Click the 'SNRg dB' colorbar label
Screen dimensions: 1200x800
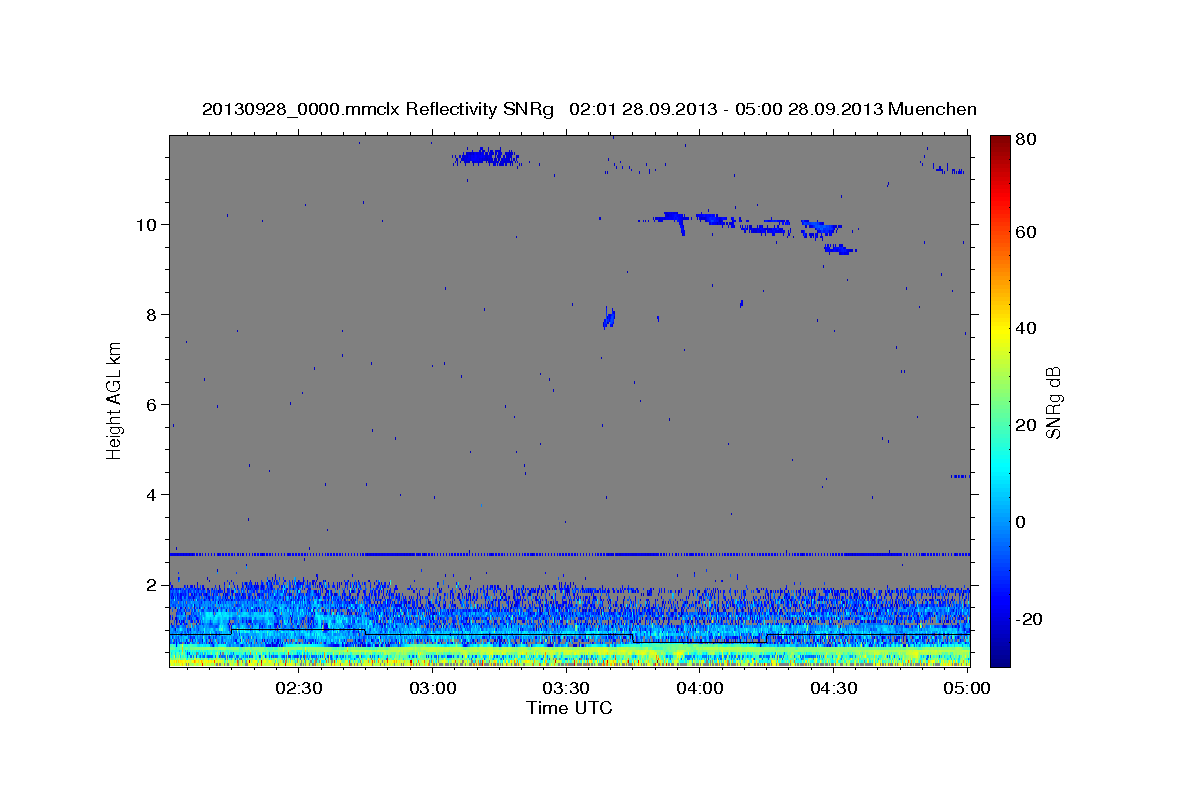1053,402
